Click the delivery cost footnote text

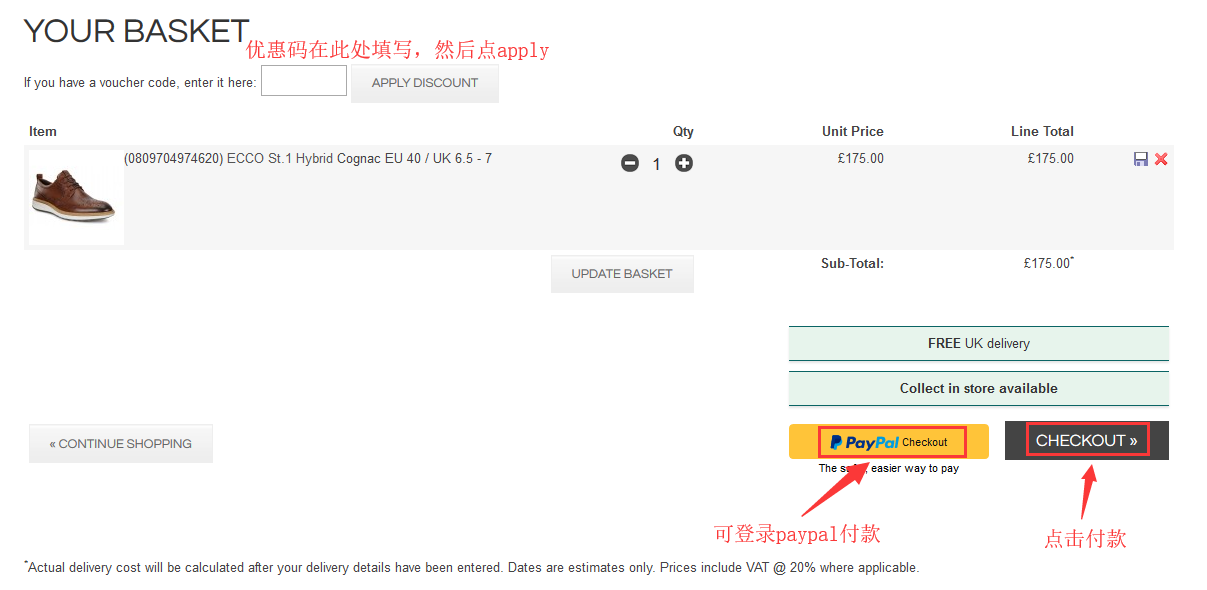click(471, 567)
